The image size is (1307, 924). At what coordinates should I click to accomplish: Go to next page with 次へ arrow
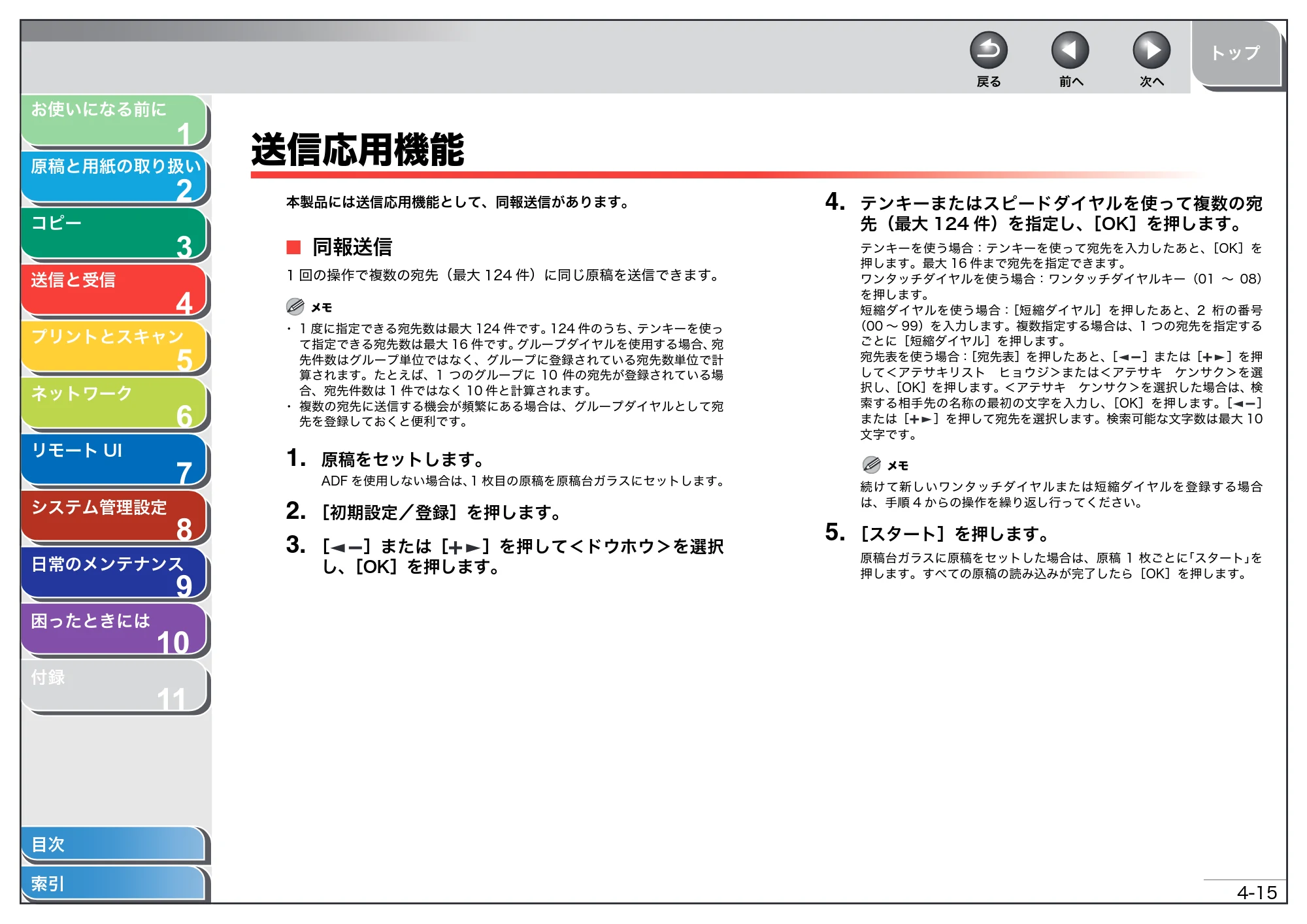(x=1151, y=50)
